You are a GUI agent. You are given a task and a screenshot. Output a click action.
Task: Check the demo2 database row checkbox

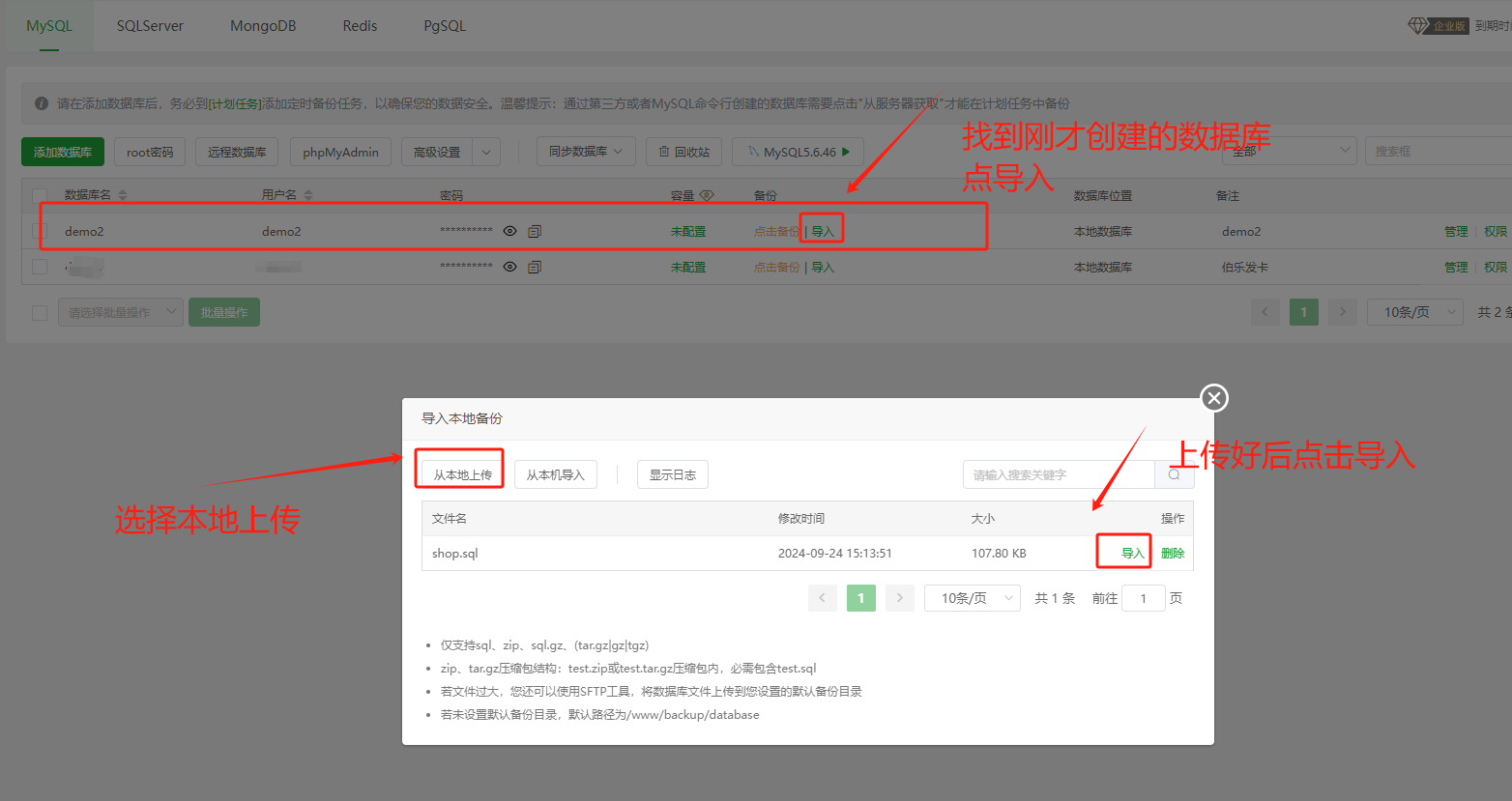[x=40, y=231]
